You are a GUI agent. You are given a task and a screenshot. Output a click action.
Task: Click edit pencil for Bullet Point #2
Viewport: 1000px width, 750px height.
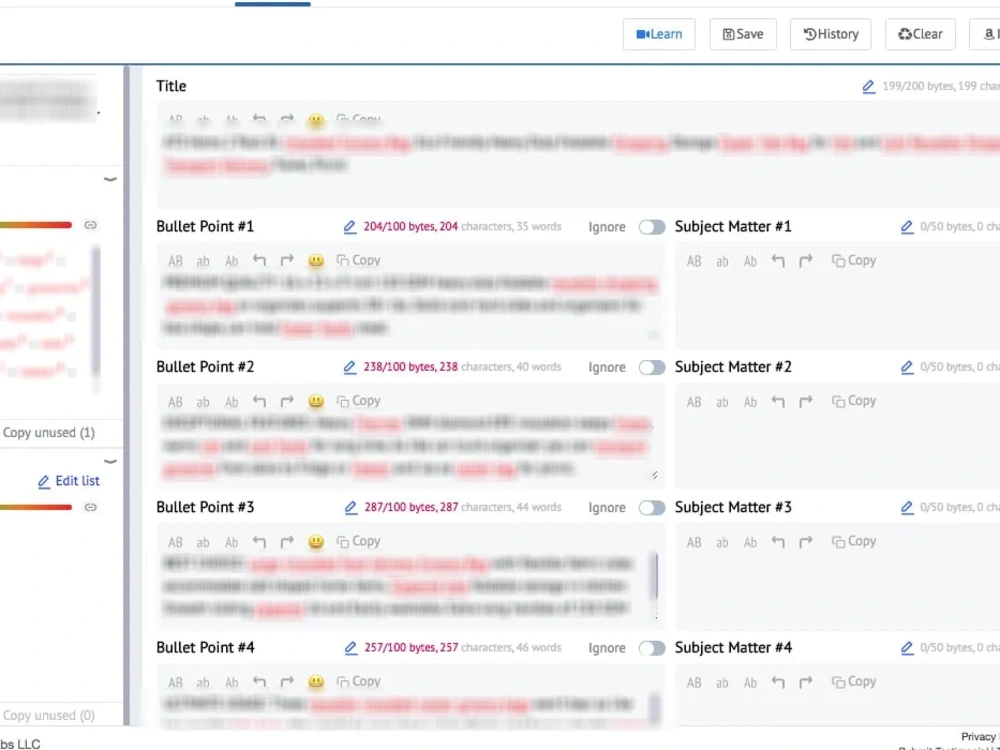pos(349,367)
